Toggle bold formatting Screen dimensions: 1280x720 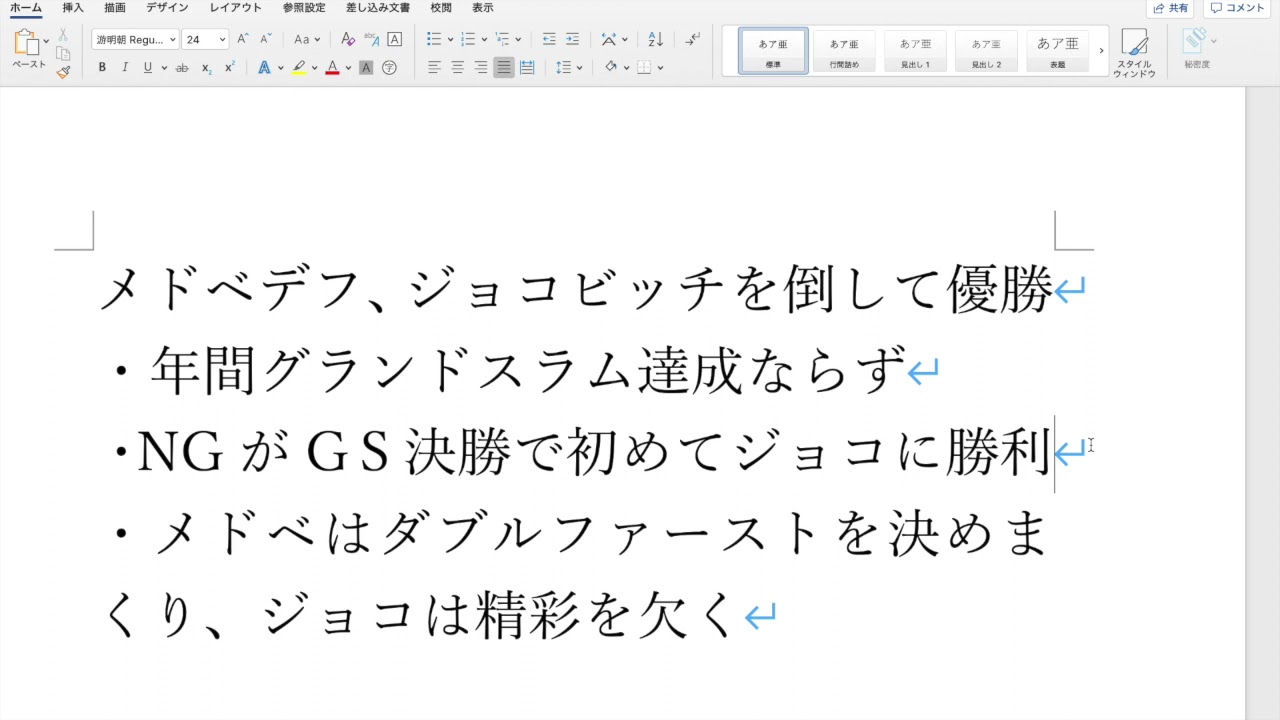102,68
